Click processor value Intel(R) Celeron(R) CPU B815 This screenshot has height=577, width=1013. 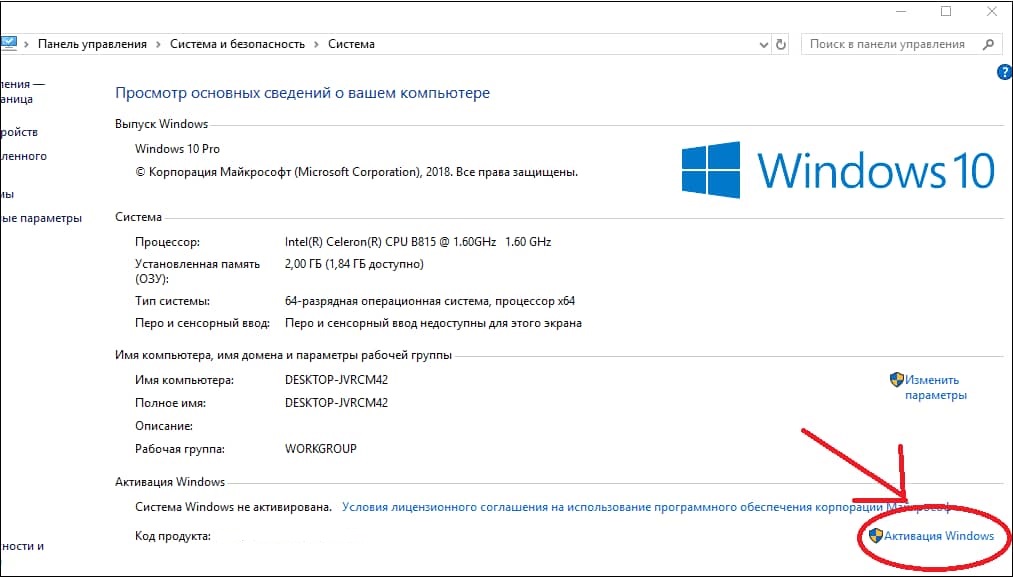click(x=418, y=242)
